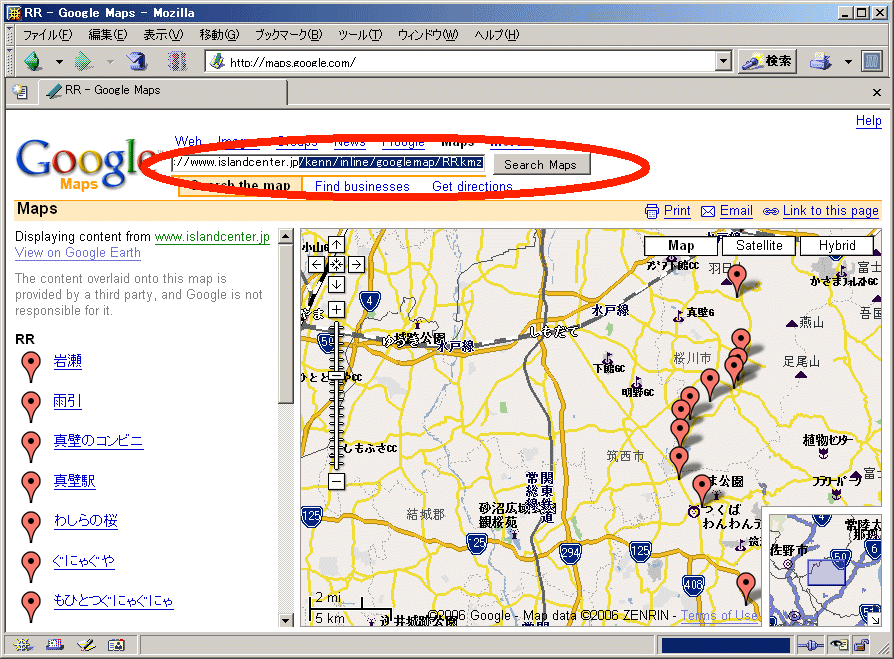Pan the map down with arrow
Image resolution: width=894 pixels, height=659 pixels.
[336, 284]
